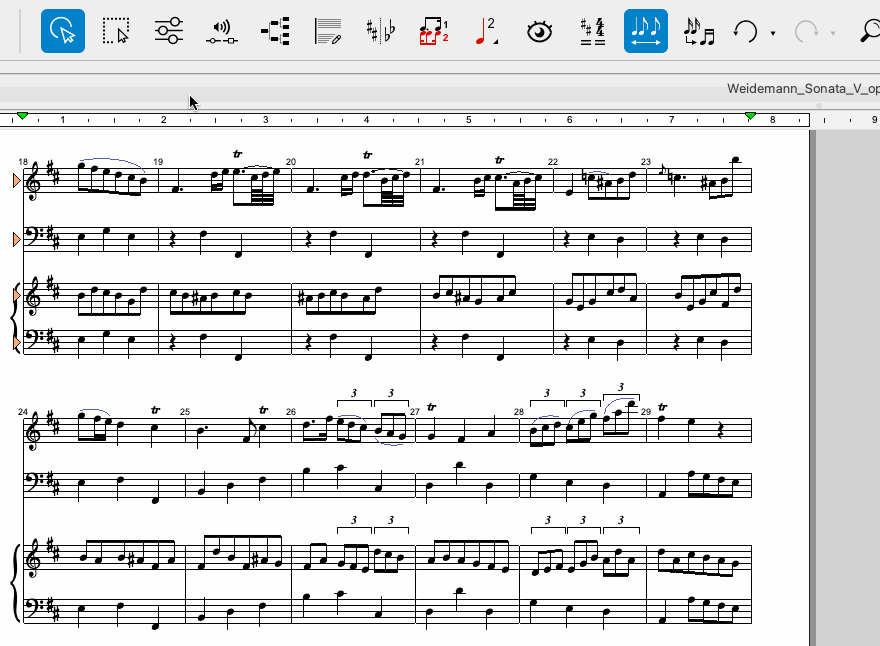Select the staff lines with pencil icon
Image resolution: width=880 pixels, height=646 pixels.
328,31
